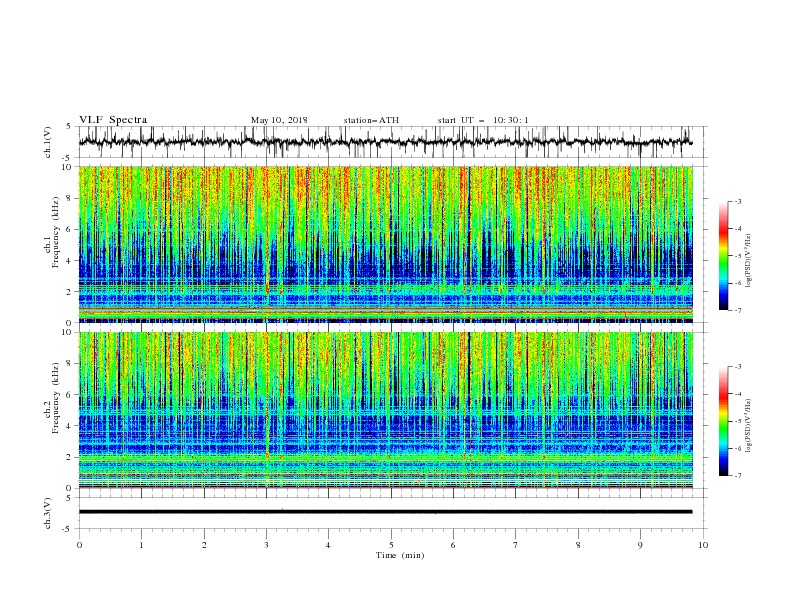The width and height of the screenshot is (792, 612).
Task: Click the ch.3 flat voltage trace
Action: coord(385,512)
